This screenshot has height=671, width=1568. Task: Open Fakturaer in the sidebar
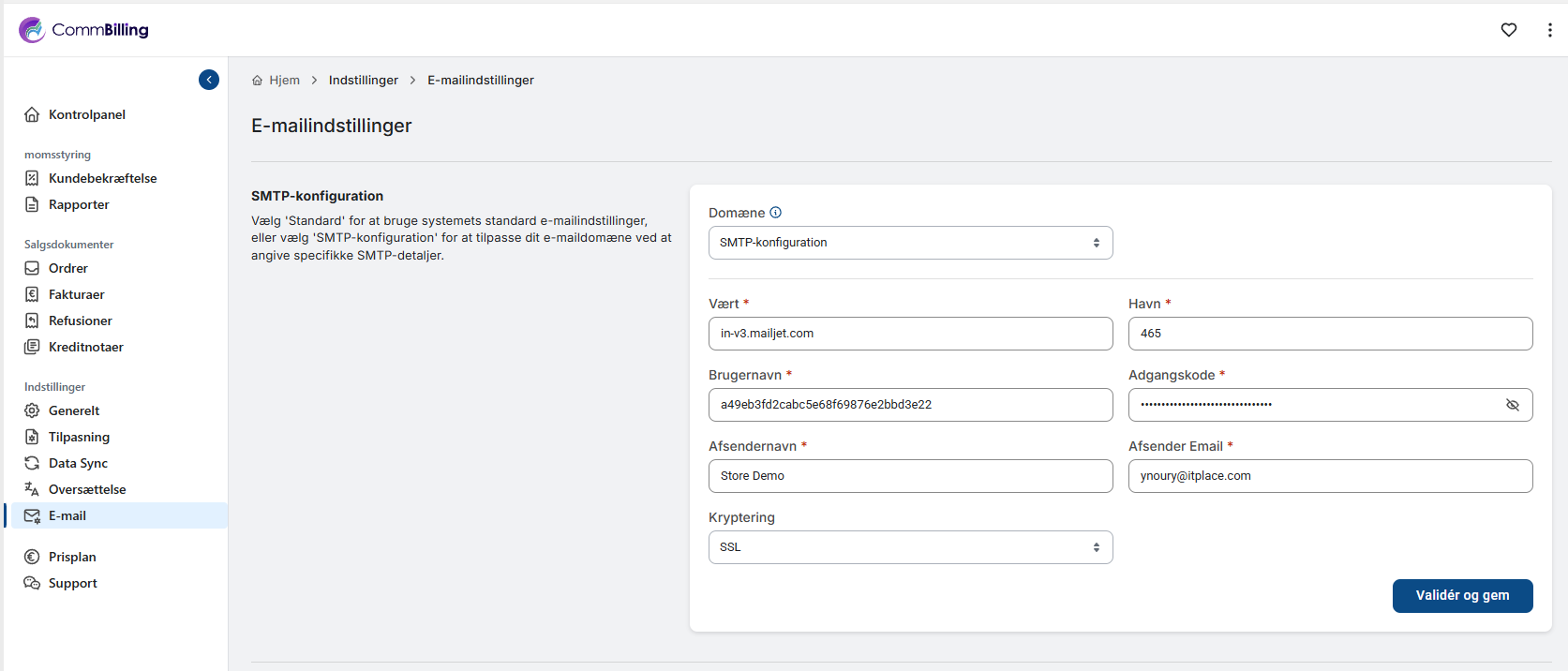[76, 294]
